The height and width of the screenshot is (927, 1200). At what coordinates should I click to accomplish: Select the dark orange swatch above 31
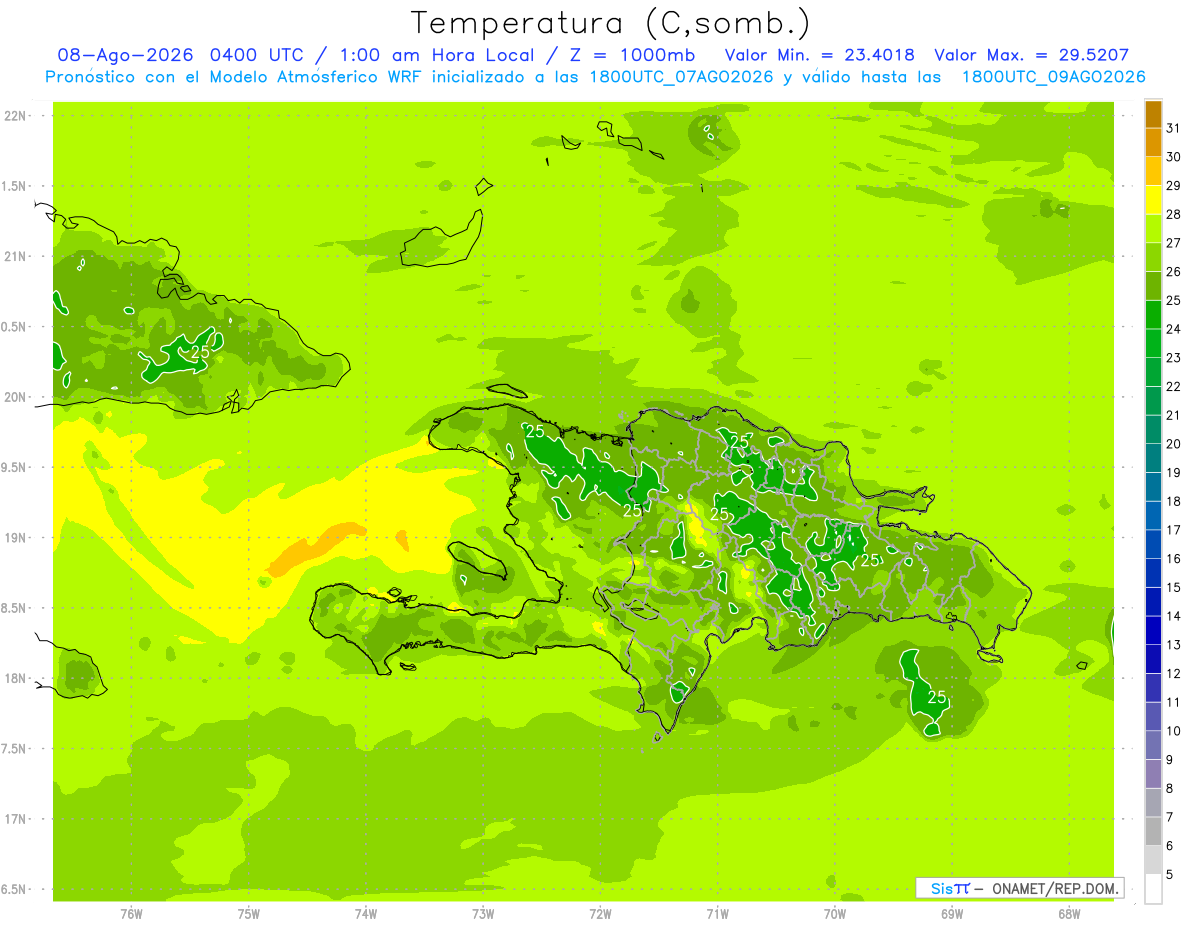[x=1153, y=115]
